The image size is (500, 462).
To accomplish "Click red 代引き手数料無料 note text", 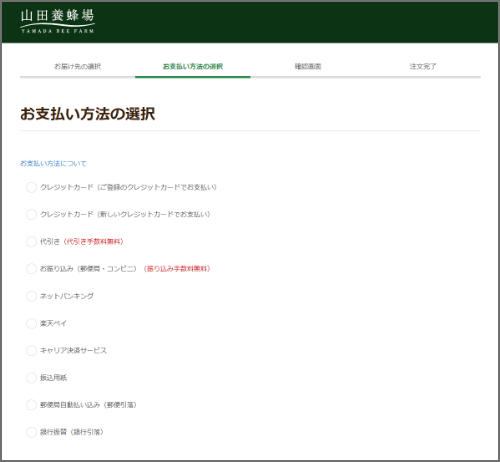I will [93, 241].
